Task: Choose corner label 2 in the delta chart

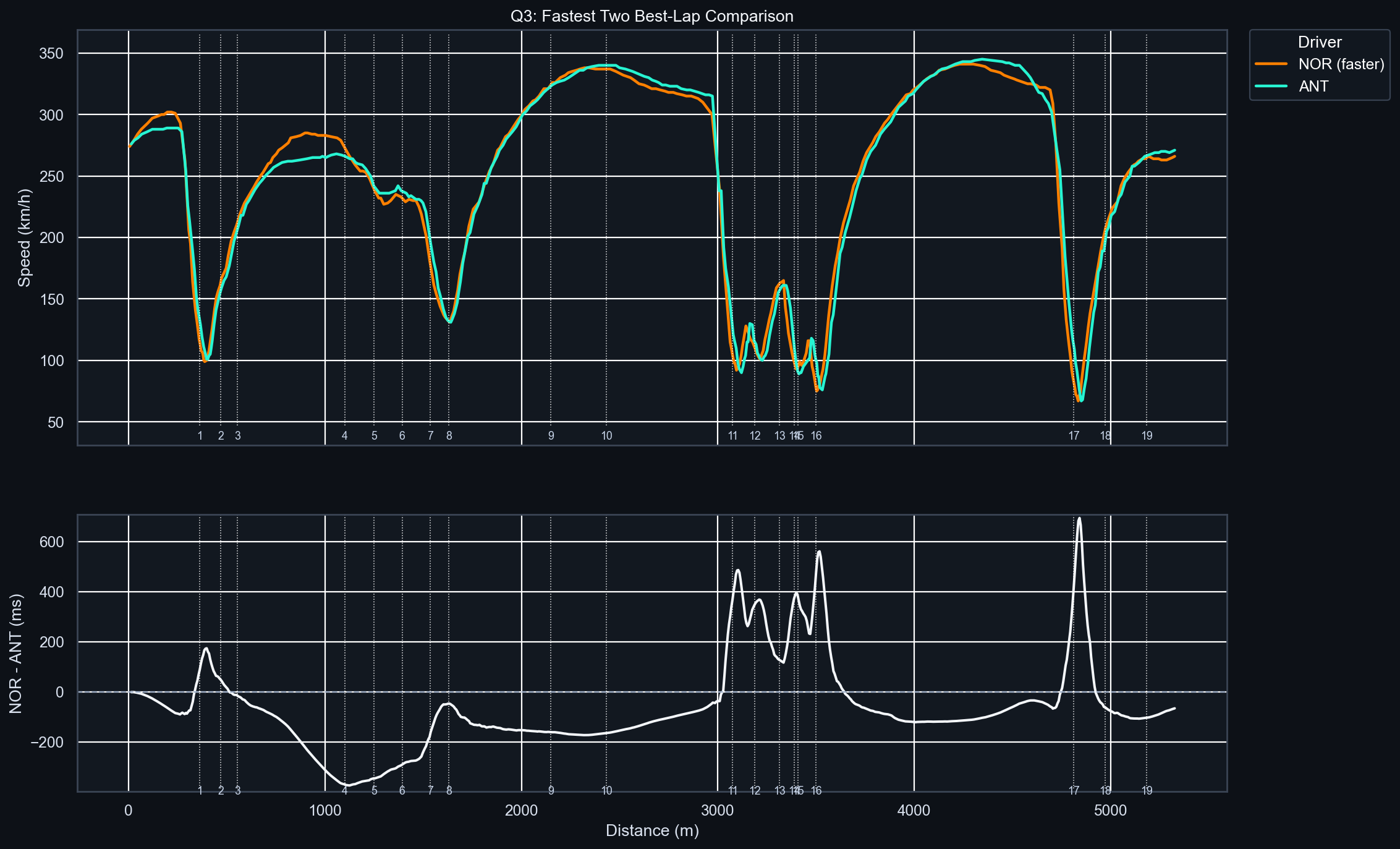Action: pos(221,791)
